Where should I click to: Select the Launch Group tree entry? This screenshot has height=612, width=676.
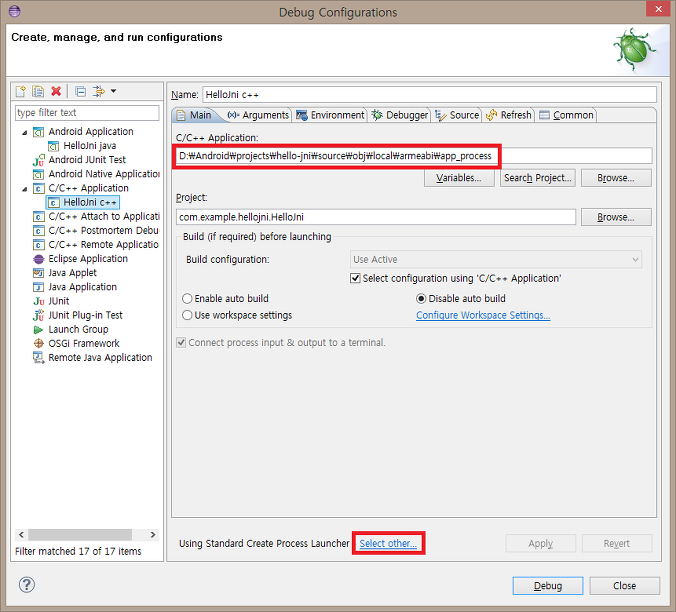point(78,330)
